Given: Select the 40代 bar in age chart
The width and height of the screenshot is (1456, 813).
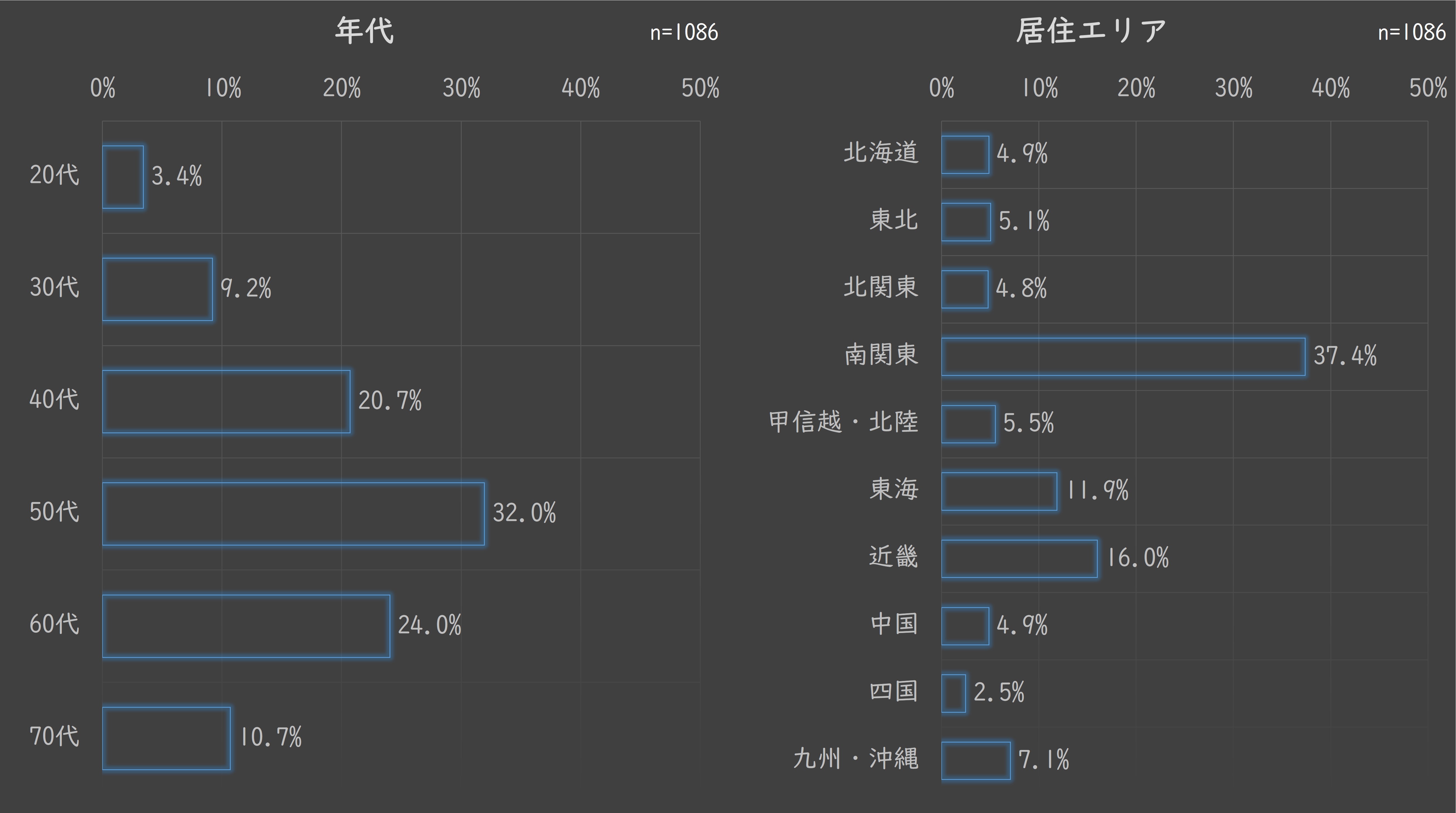Looking at the screenshot, I should point(226,401).
